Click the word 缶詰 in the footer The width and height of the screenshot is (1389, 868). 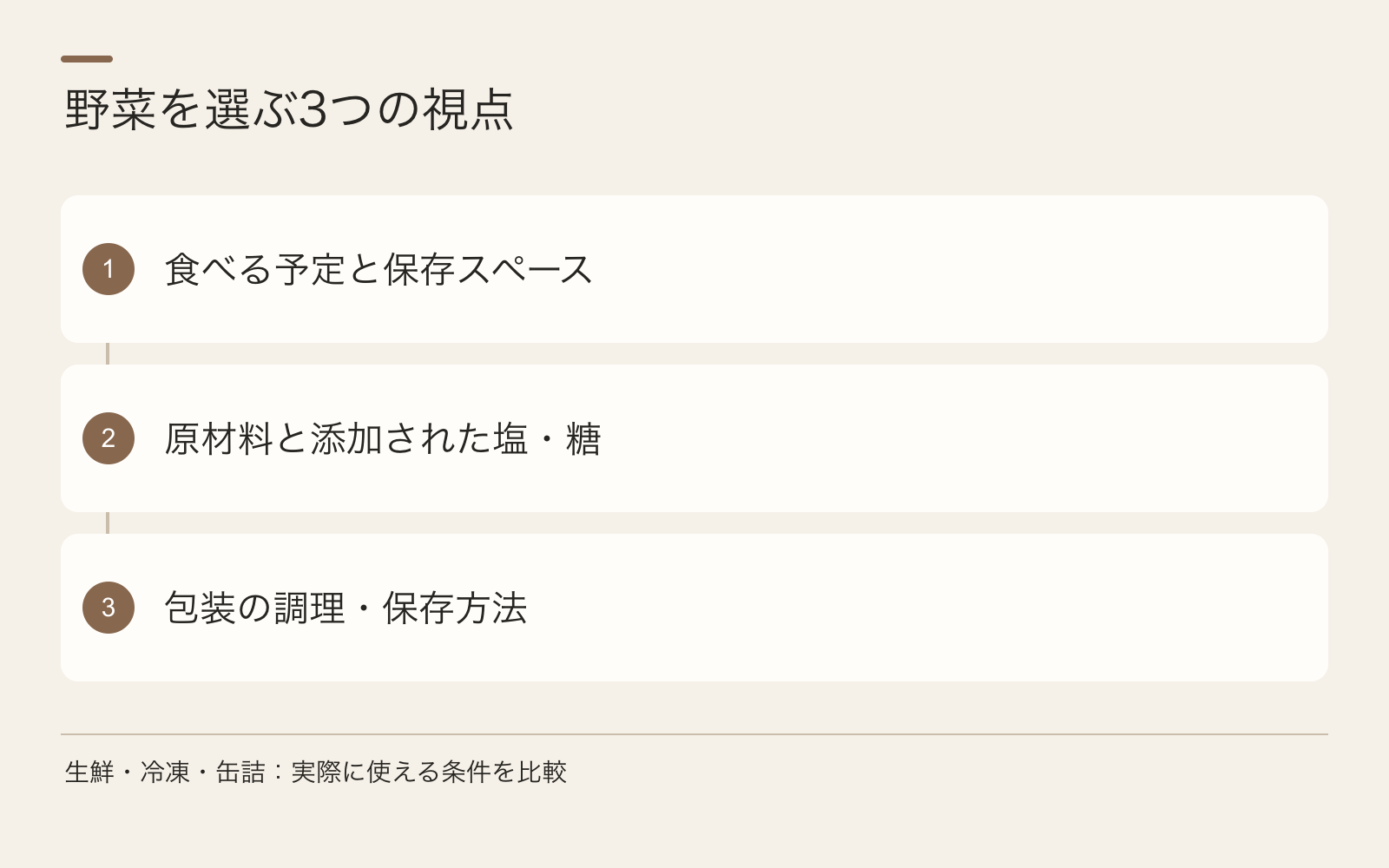[240, 772]
